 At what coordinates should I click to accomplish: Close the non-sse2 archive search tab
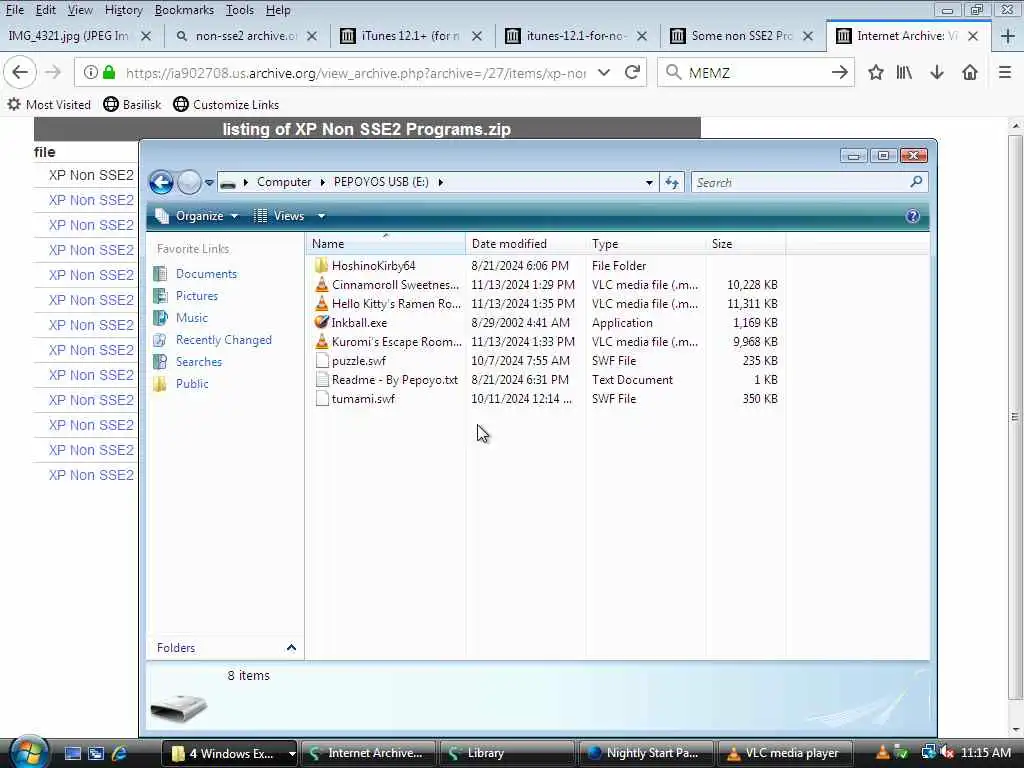312,36
